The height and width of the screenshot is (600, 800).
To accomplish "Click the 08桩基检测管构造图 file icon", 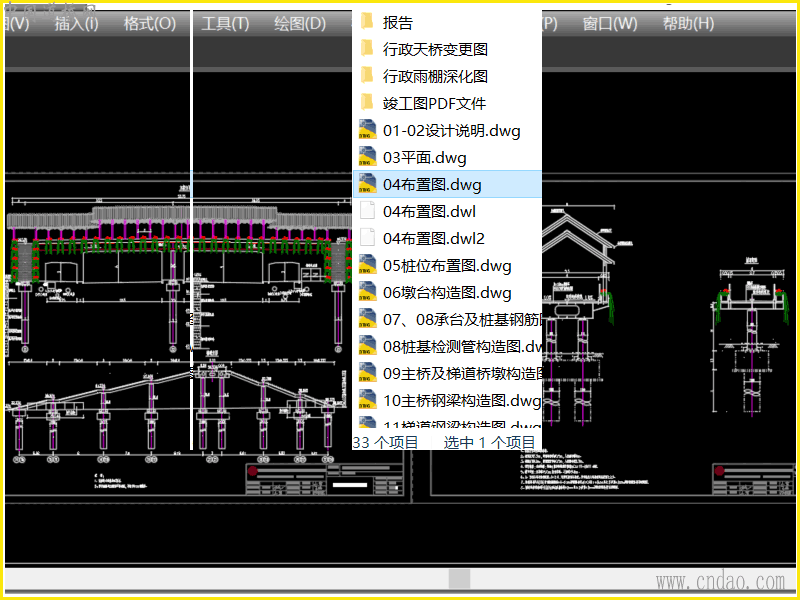I will point(367,346).
